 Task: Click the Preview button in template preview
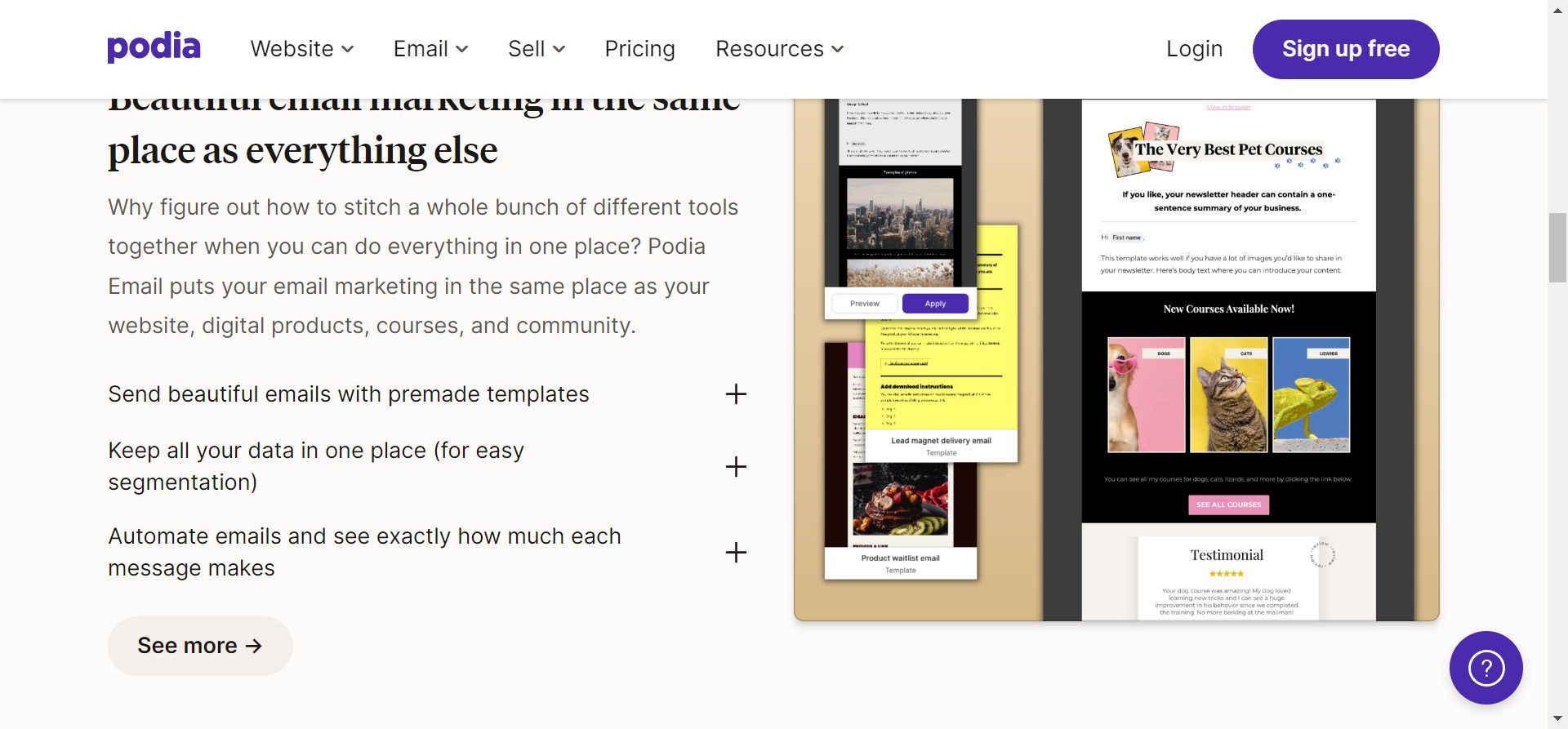[x=865, y=304]
